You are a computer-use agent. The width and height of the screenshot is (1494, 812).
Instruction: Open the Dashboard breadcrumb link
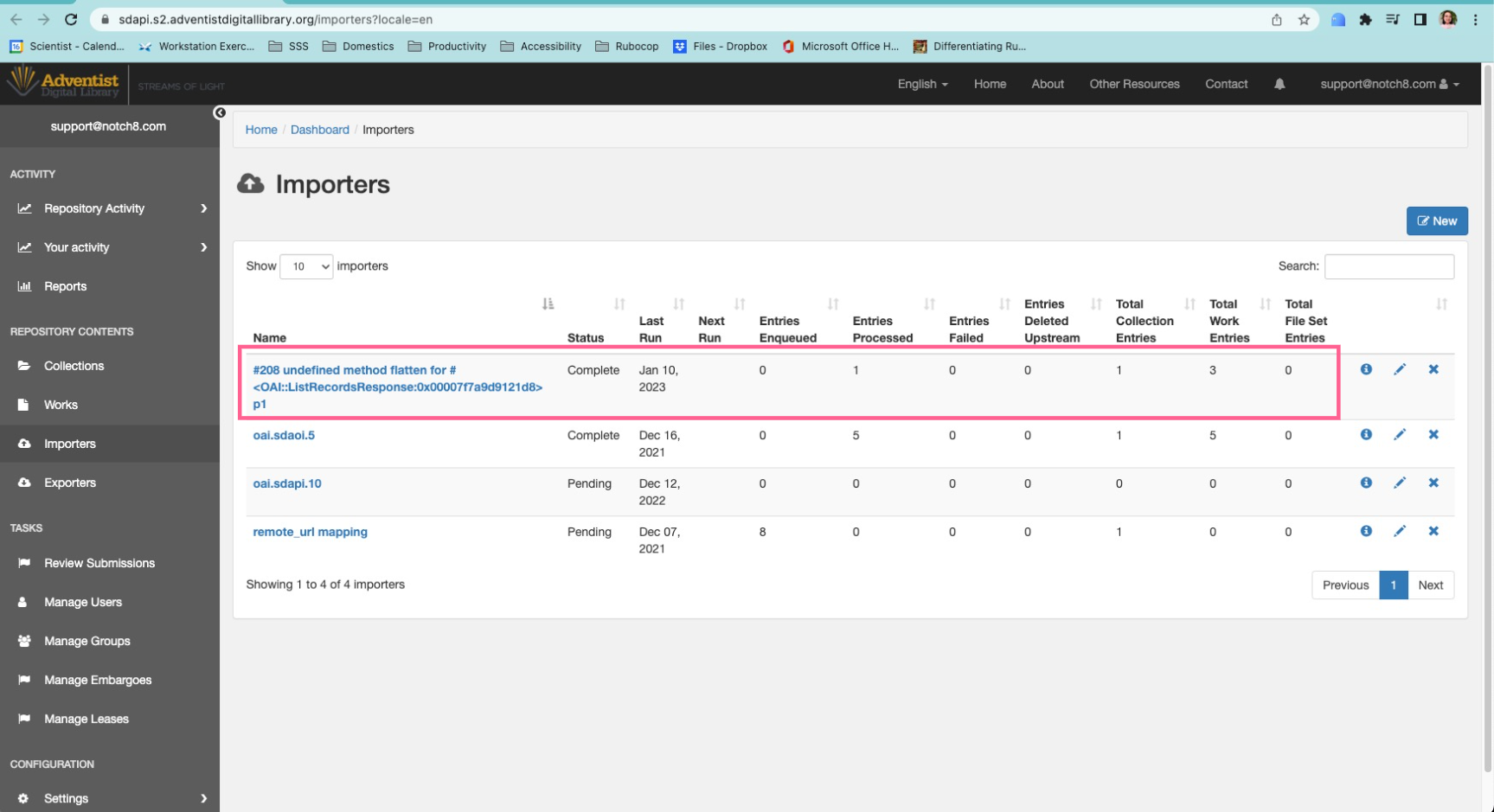[x=320, y=129]
